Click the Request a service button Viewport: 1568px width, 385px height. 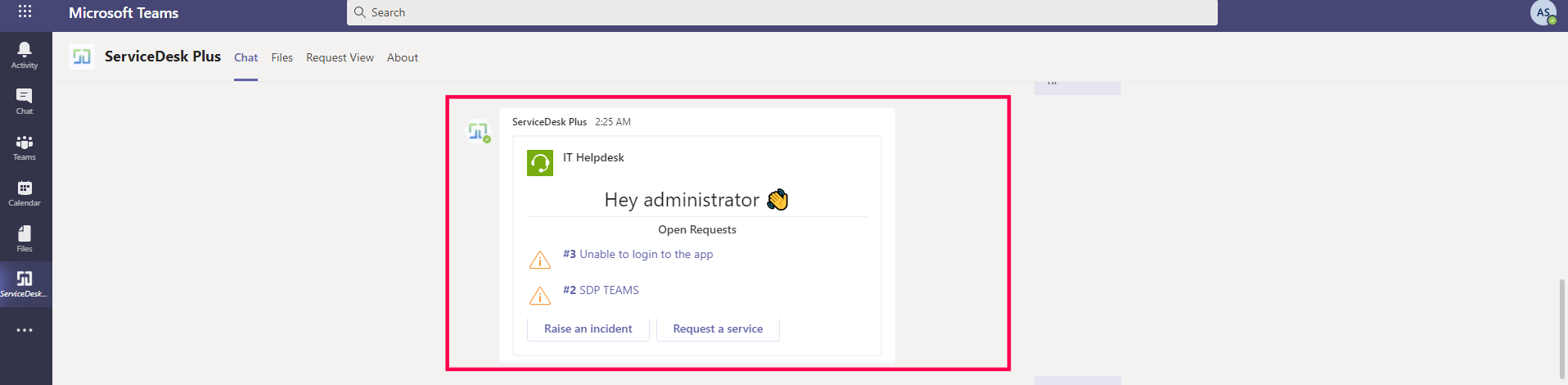[x=718, y=328]
